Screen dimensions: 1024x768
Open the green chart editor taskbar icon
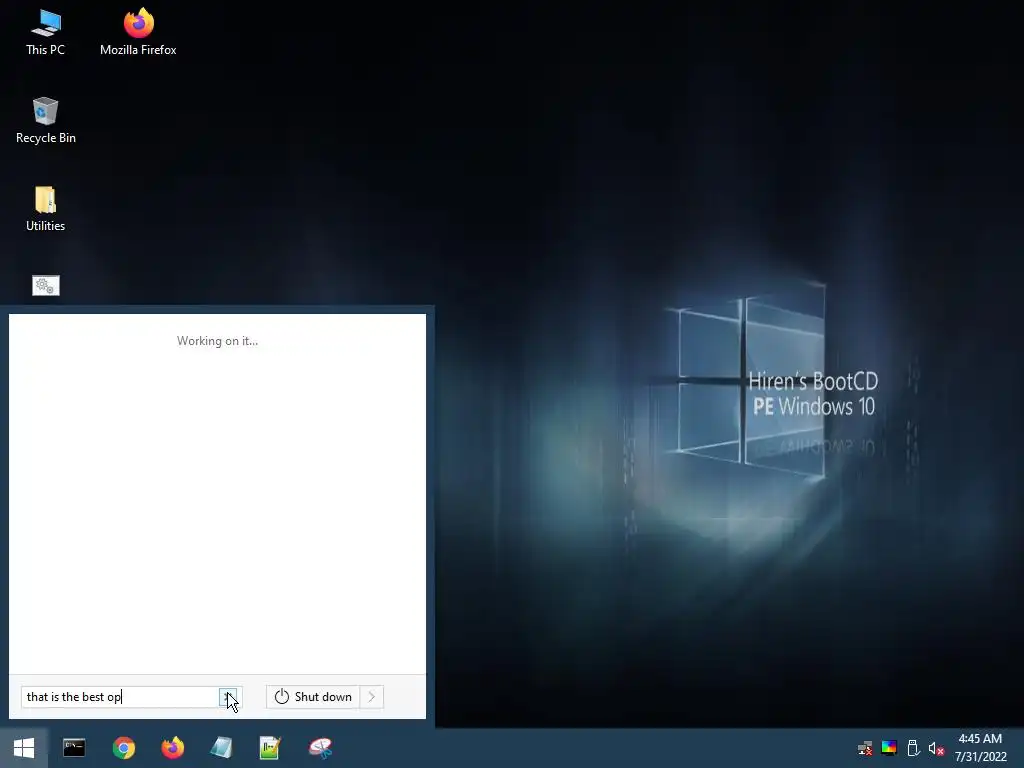(270, 748)
